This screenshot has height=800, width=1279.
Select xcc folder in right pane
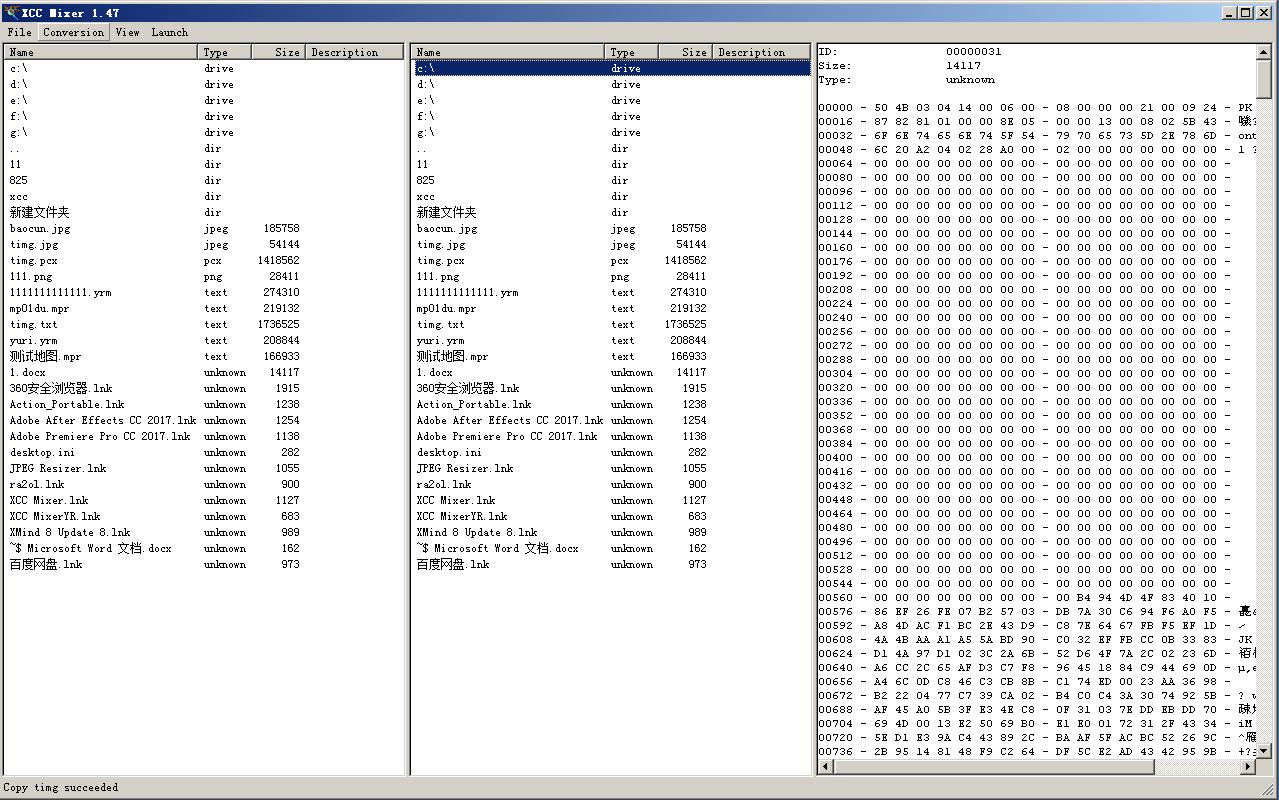[x=426, y=196]
